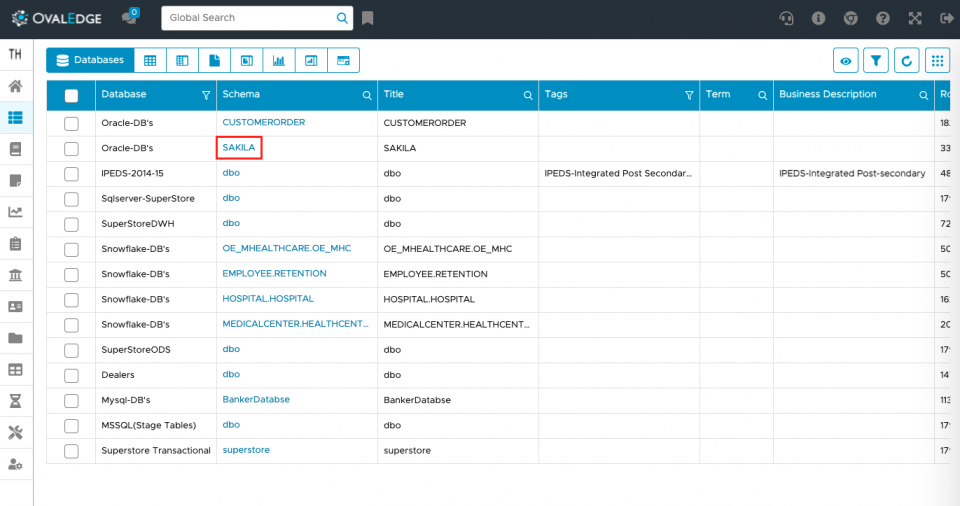Check the select-all header checkbox

tap(72, 96)
